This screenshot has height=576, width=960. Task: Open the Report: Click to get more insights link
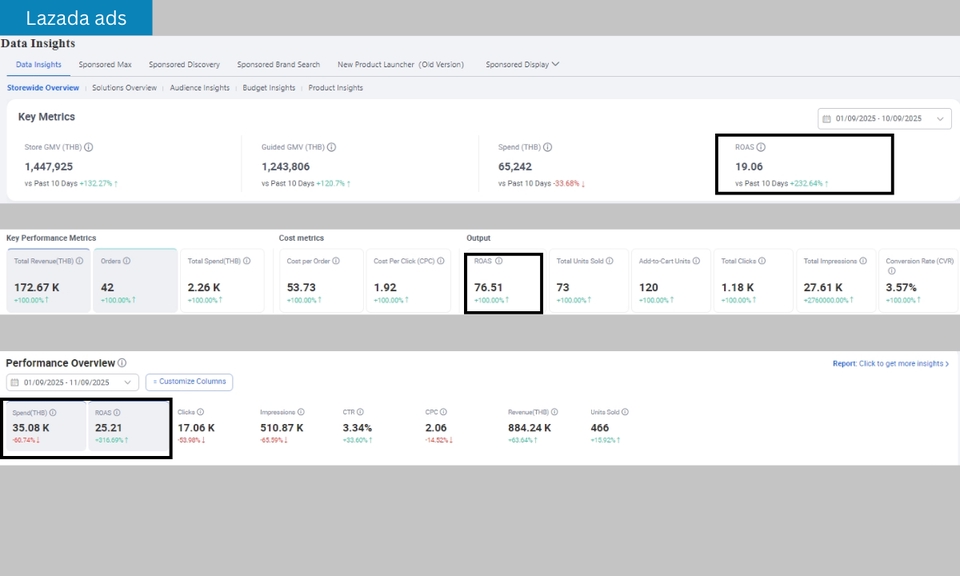click(890, 364)
